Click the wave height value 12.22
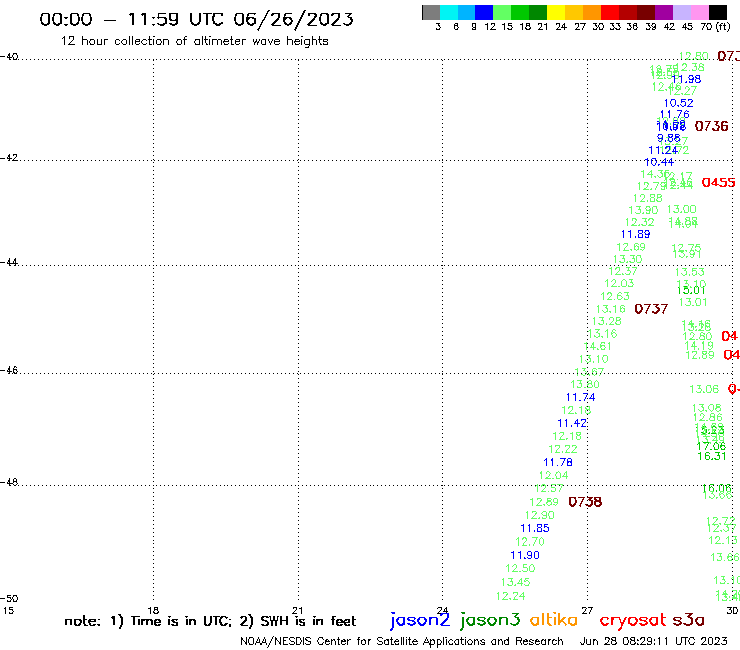The height and width of the screenshot is (650, 740). pyautogui.click(x=563, y=449)
